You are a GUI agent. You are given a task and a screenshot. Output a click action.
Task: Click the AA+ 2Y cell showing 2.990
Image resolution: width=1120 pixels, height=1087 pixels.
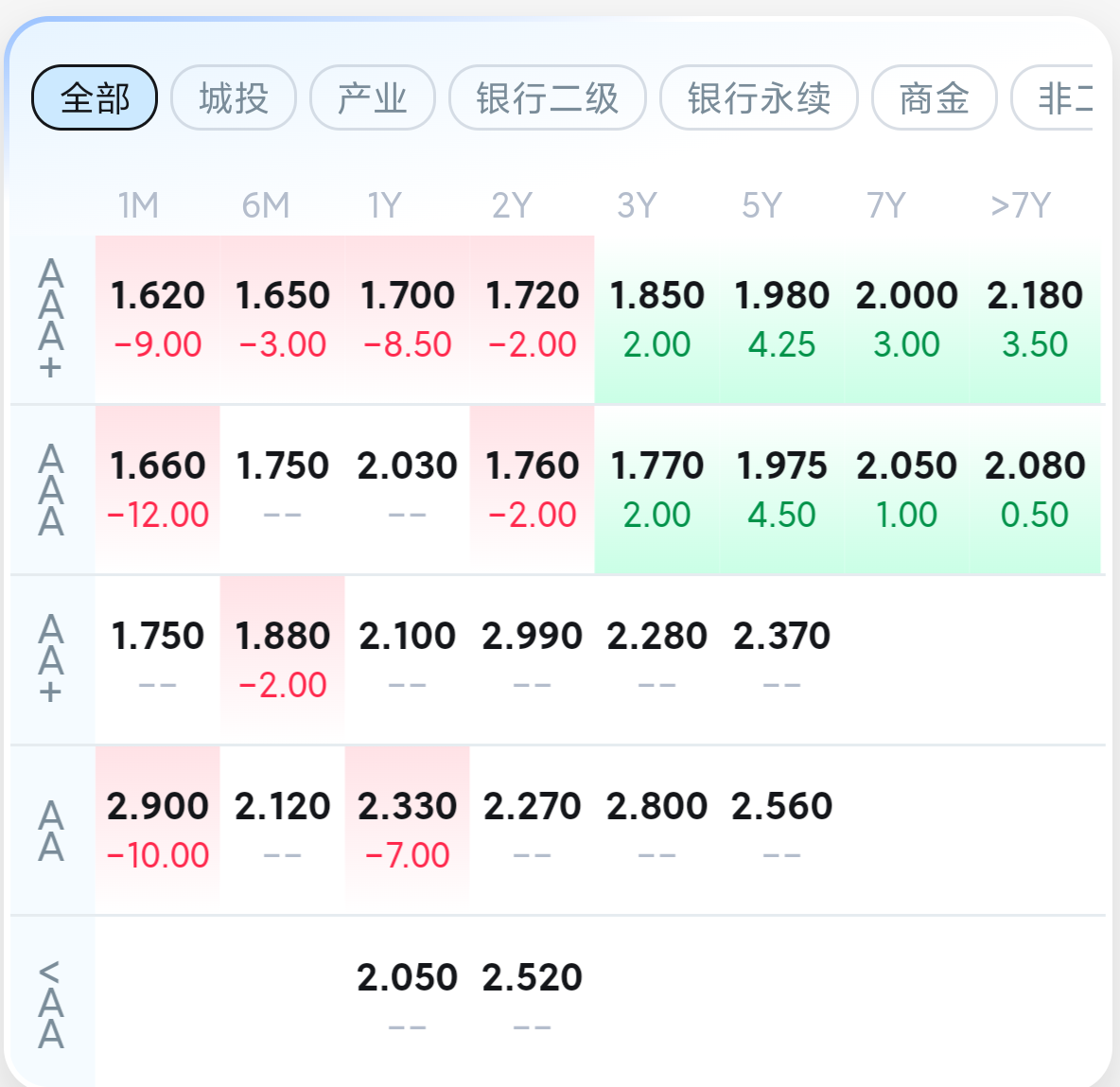(533, 660)
